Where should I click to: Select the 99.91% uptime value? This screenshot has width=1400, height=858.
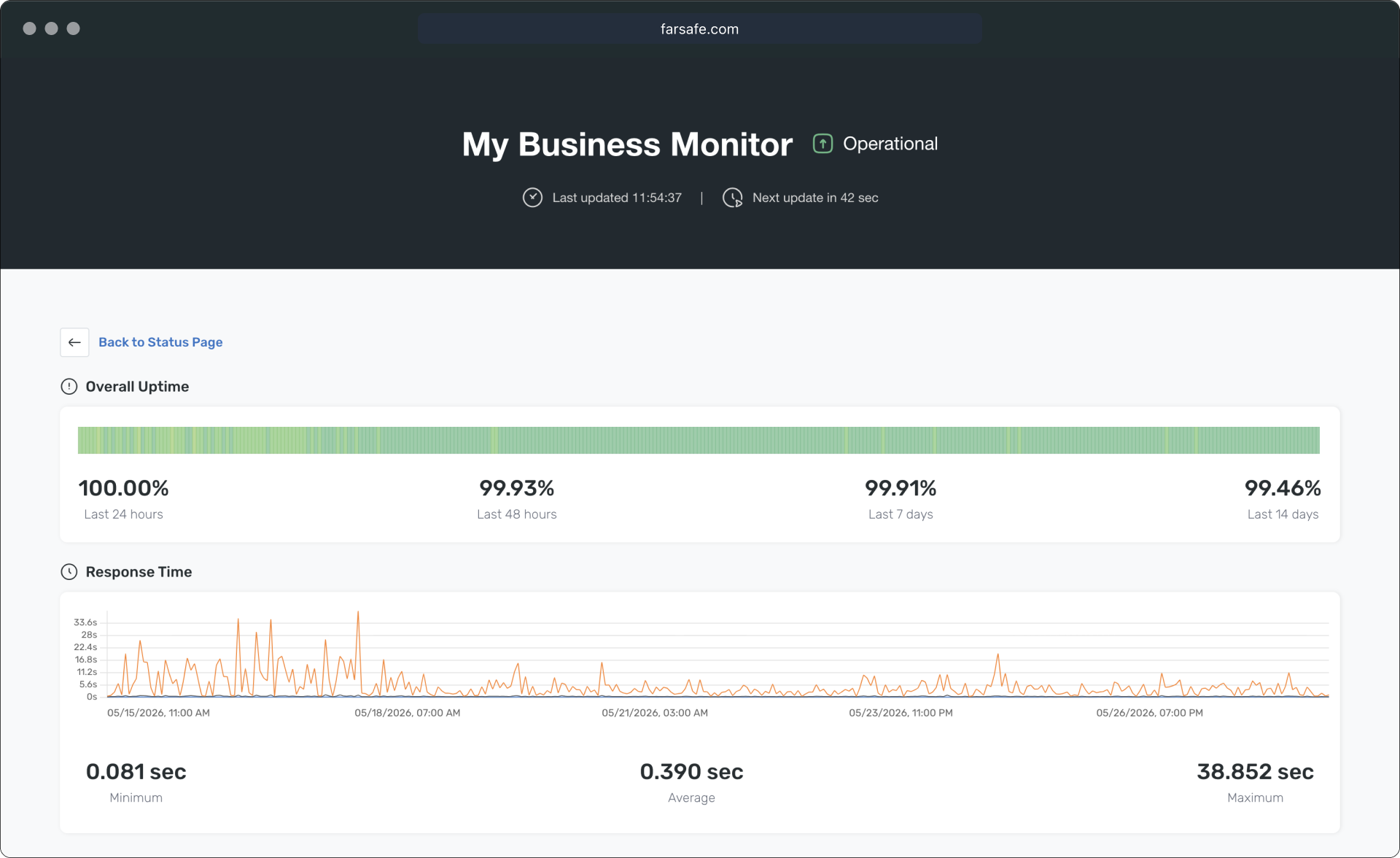pos(901,488)
